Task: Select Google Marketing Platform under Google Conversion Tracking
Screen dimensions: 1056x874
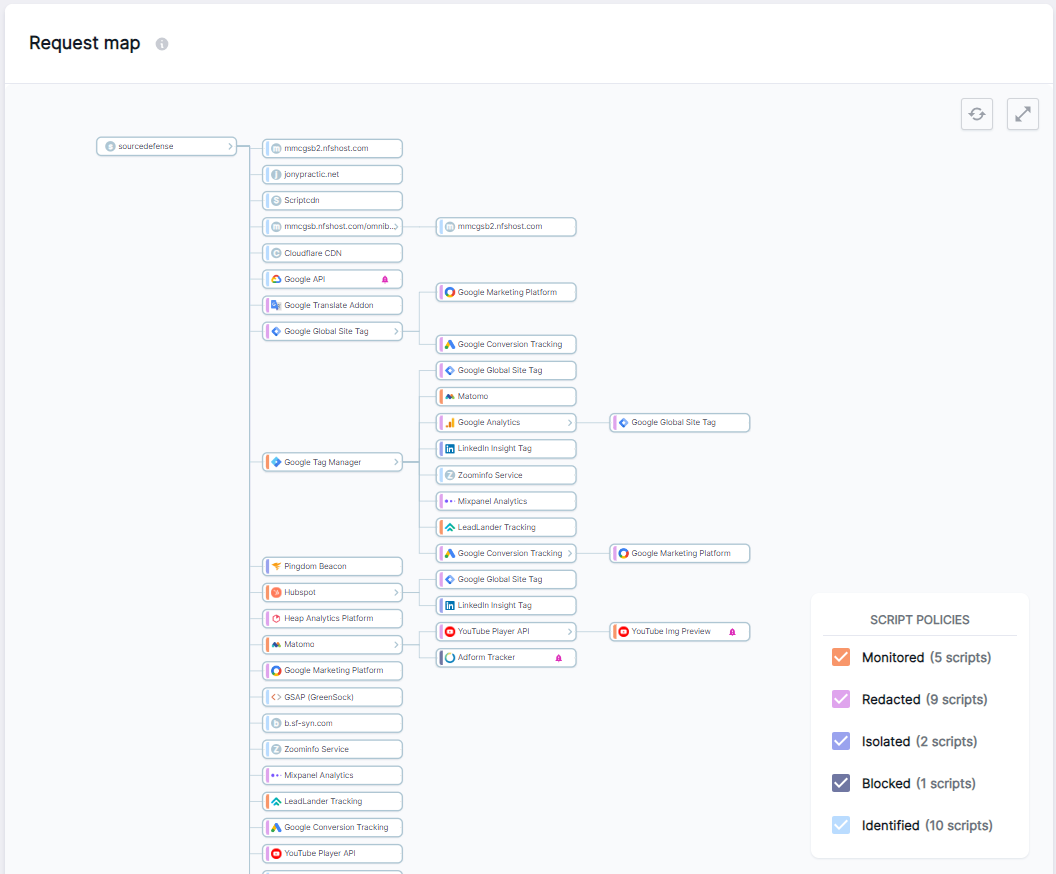Action: 680,553
